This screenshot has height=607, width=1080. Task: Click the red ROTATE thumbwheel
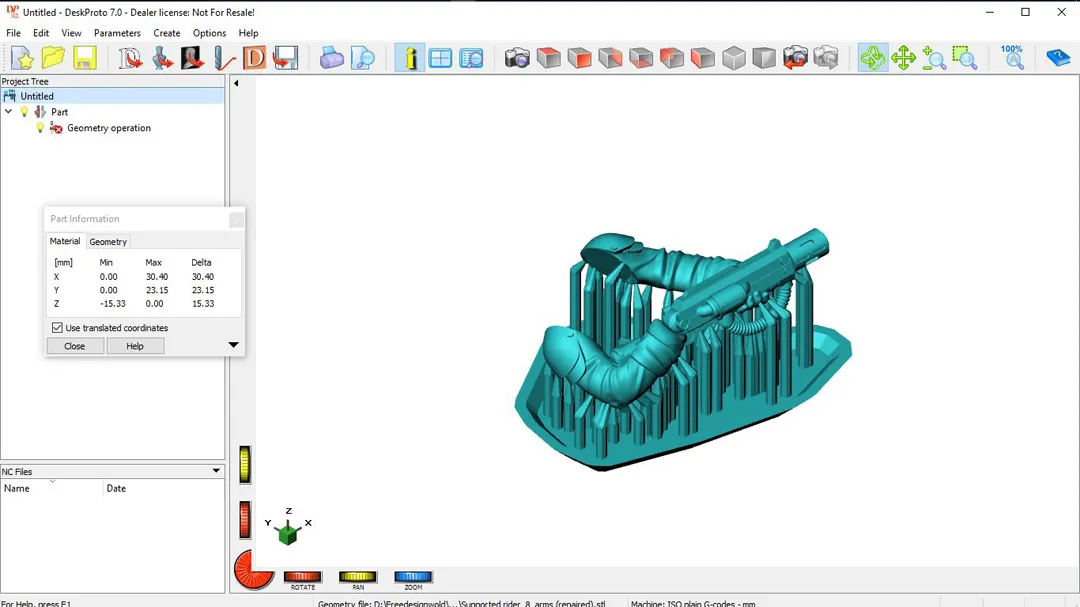(302, 577)
